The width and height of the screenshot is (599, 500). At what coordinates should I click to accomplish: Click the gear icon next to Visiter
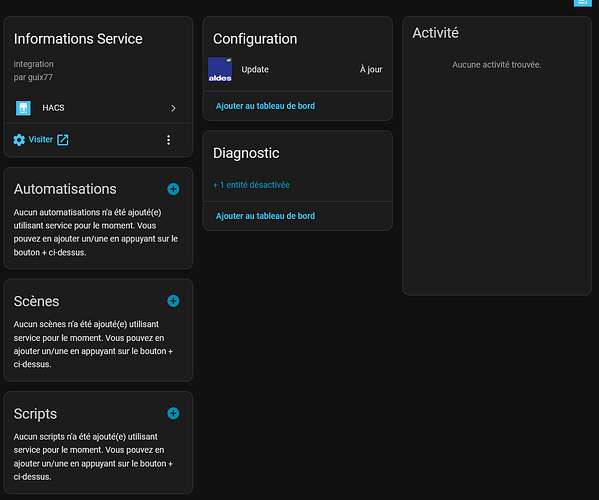[19, 140]
